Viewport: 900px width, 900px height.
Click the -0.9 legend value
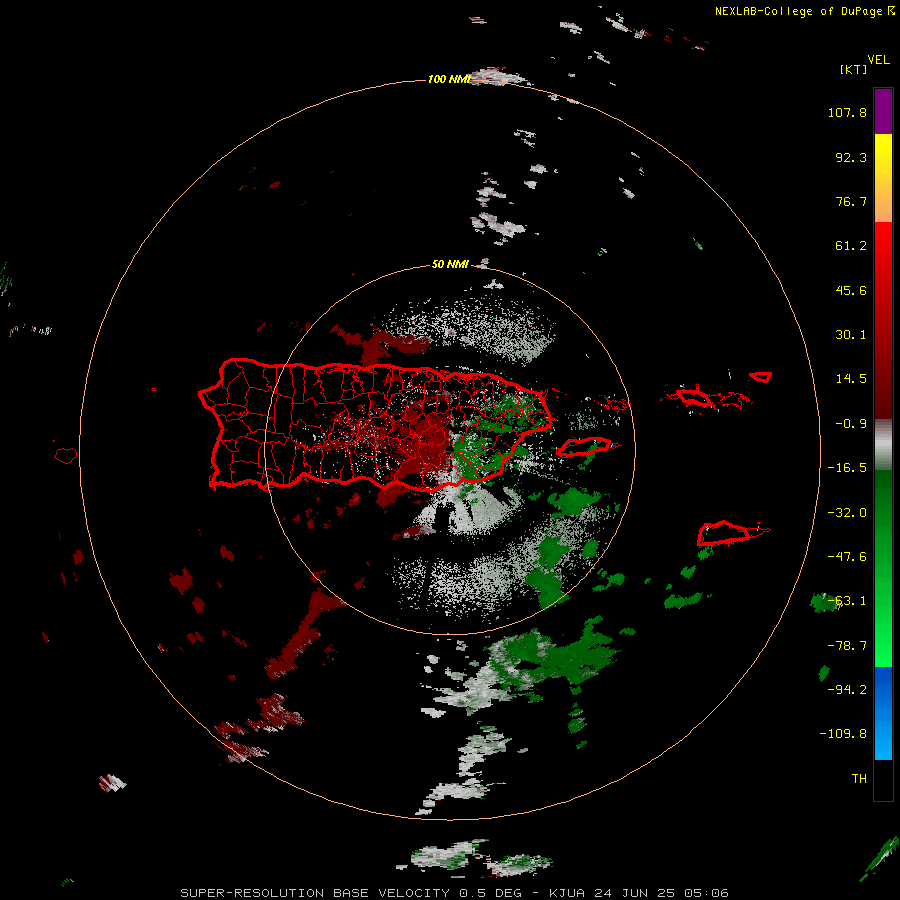point(851,424)
